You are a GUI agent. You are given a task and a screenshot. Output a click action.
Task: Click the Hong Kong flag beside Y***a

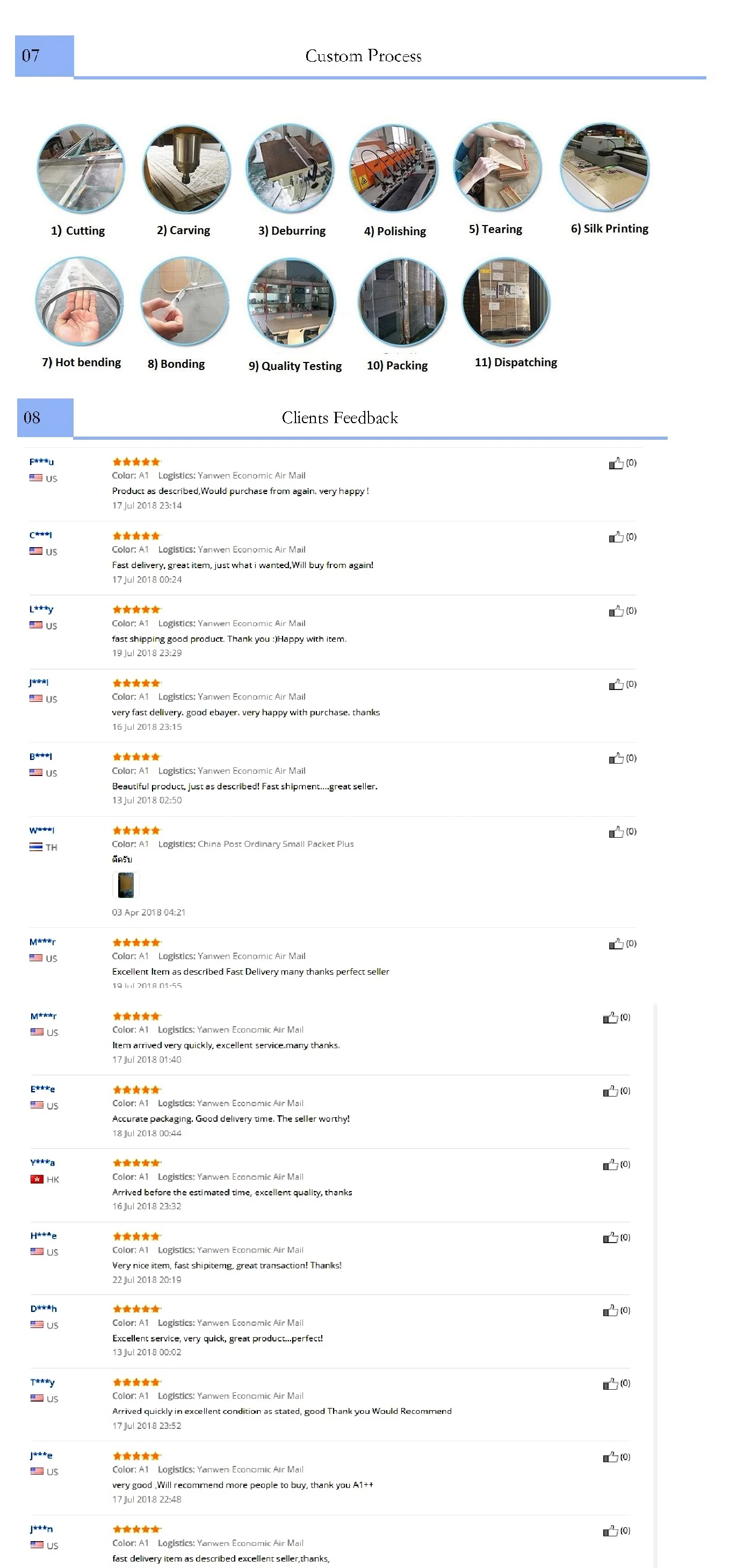[37, 1179]
